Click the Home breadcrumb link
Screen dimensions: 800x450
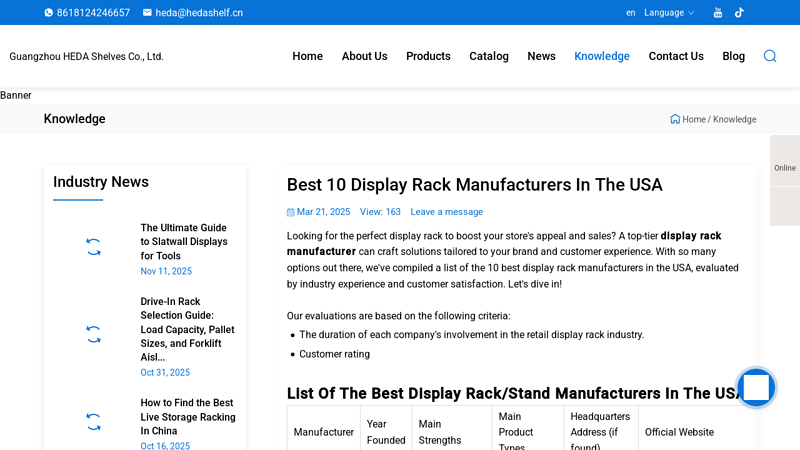coord(694,119)
